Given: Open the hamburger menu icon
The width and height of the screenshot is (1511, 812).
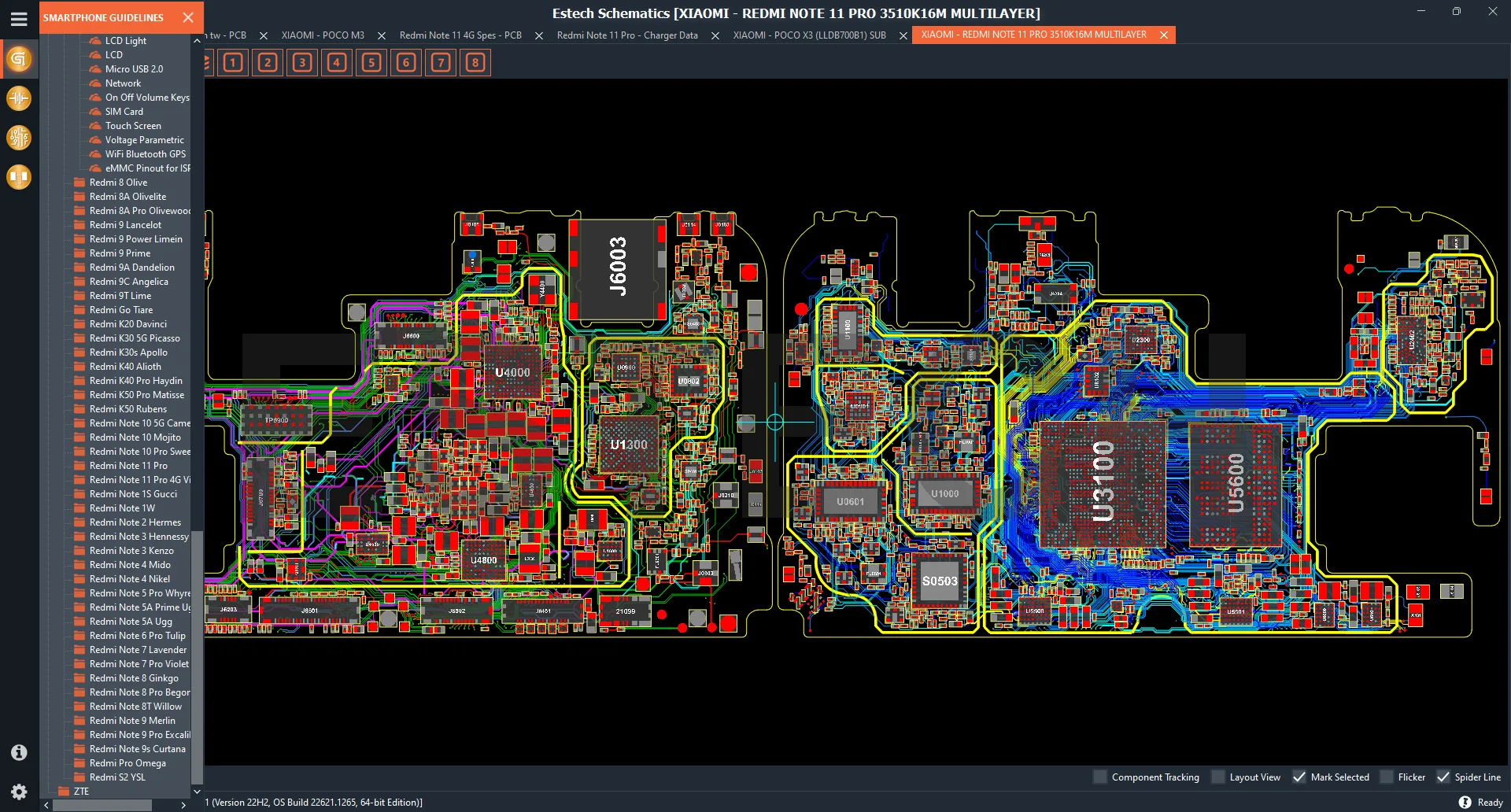Looking at the screenshot, I should click(19, 19).
